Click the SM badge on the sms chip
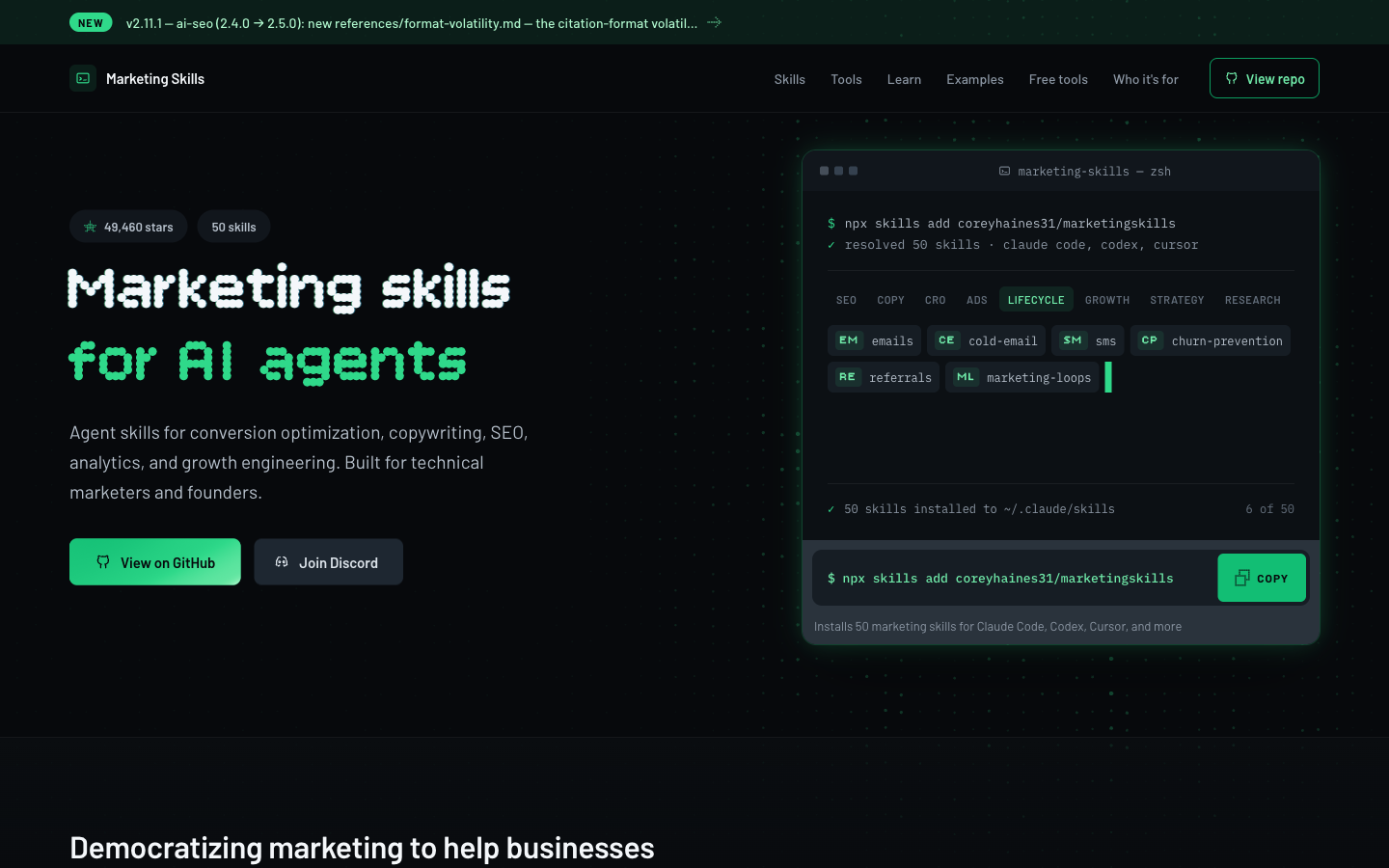1389x868 pixels. point(1073,339)
